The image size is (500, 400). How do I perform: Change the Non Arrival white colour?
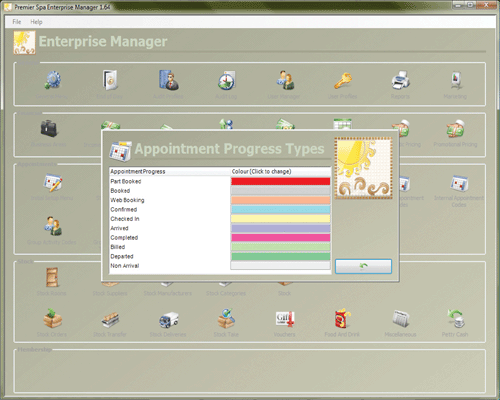coord(281,266)
